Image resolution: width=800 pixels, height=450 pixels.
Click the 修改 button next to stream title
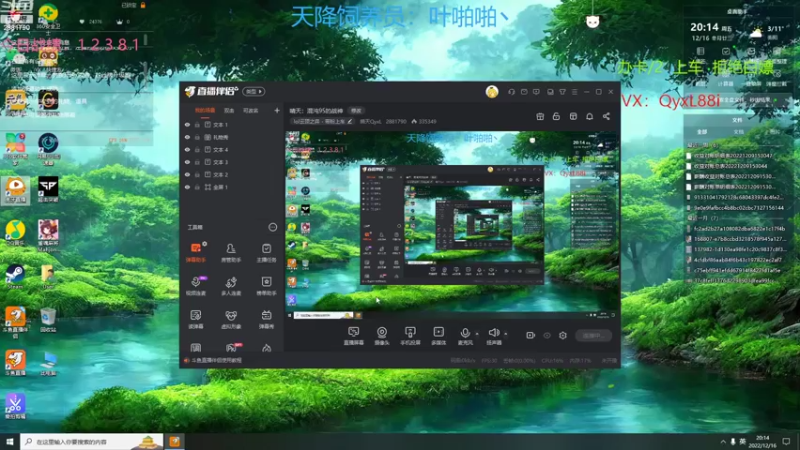[x=356, y=111]
